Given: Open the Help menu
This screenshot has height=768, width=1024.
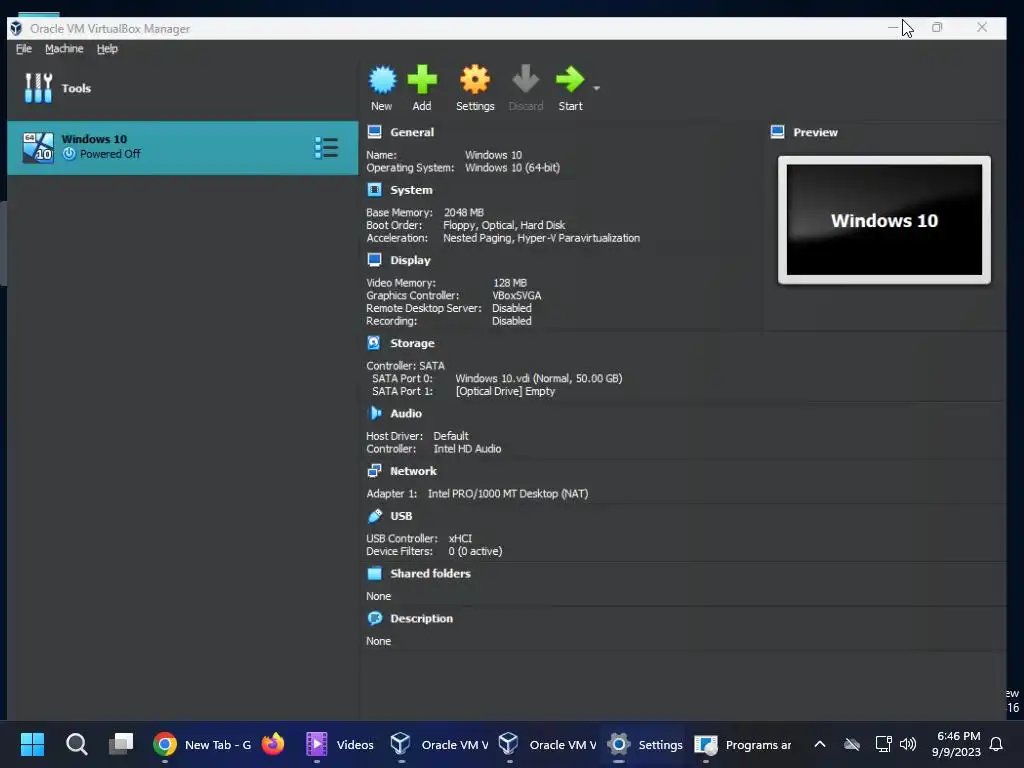Looking at the screenshot, I should tap(107, 49).
